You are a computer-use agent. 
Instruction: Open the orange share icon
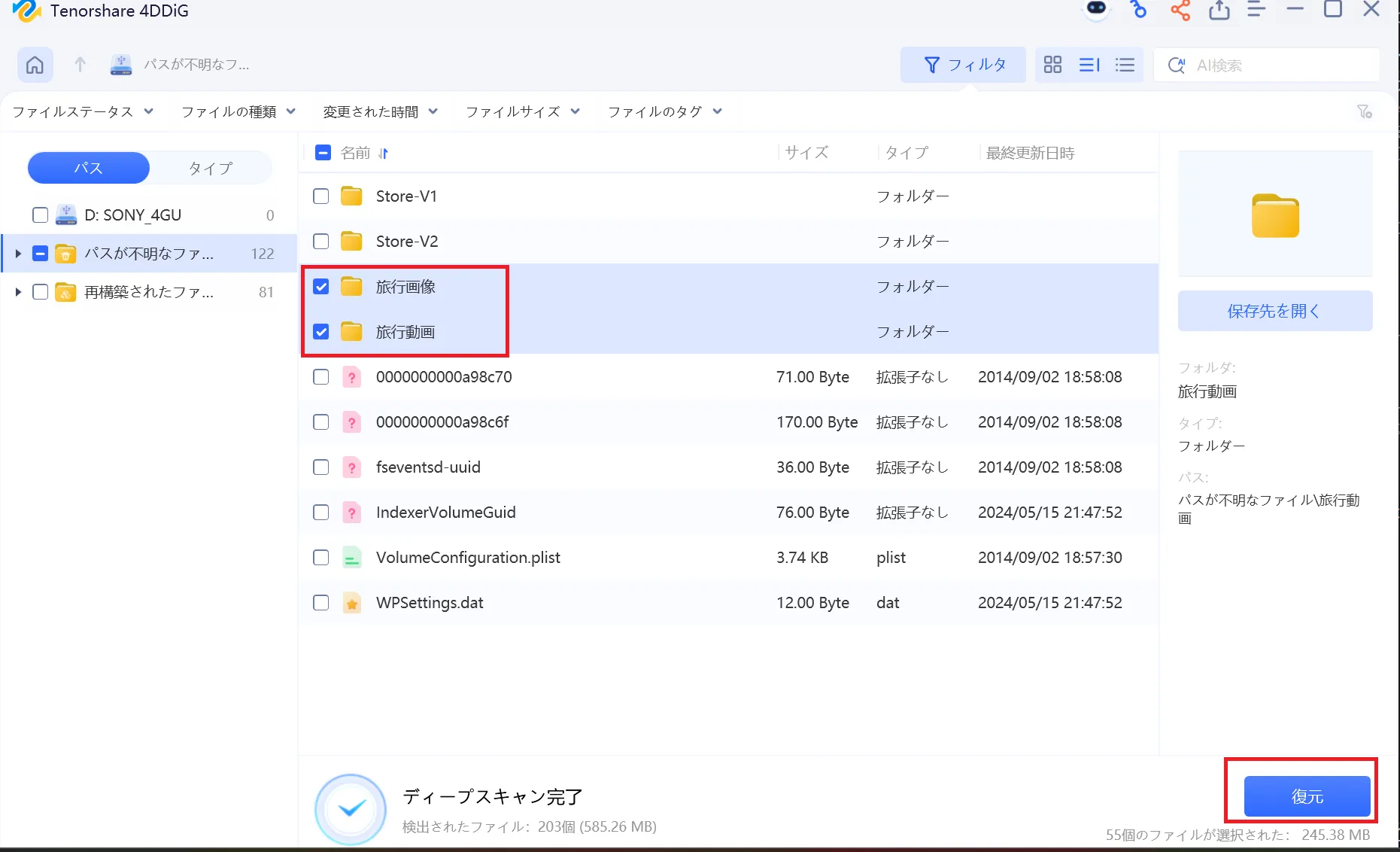pyautogui.click(x=1180, y=11)
